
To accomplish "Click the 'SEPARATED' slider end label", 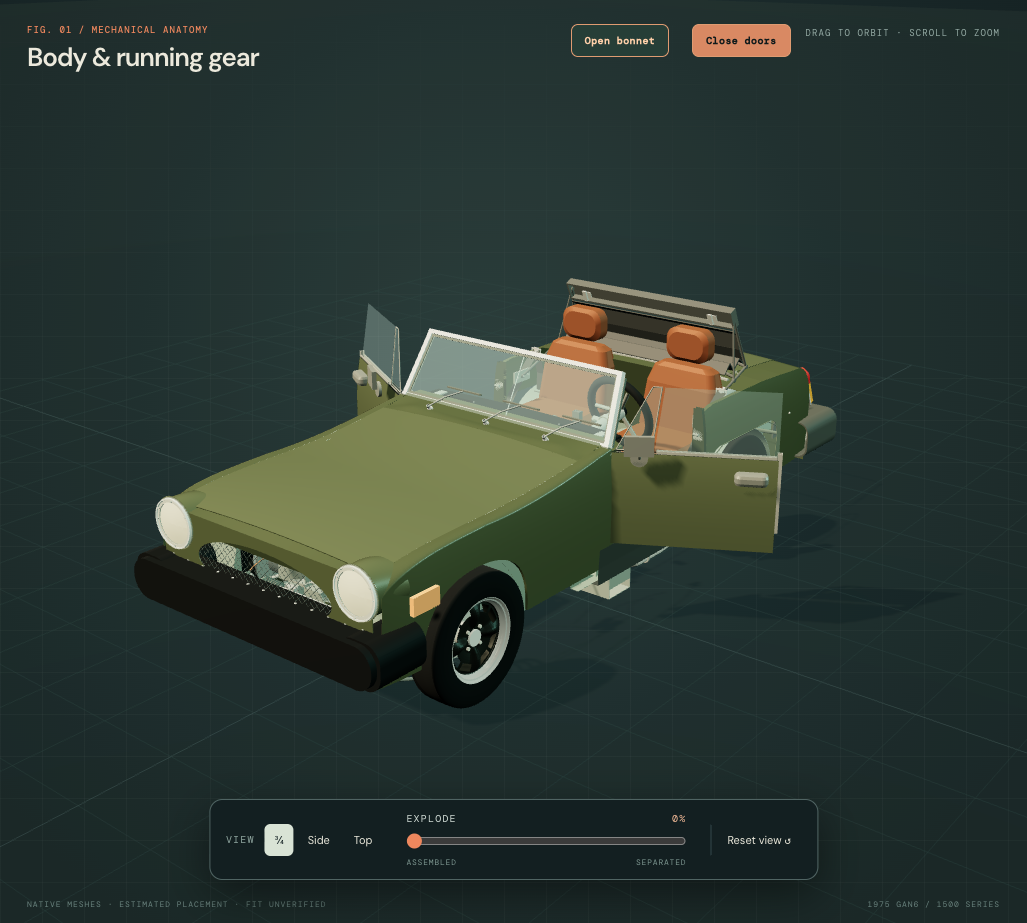I will pyautogui.click(x=661, y=862).
